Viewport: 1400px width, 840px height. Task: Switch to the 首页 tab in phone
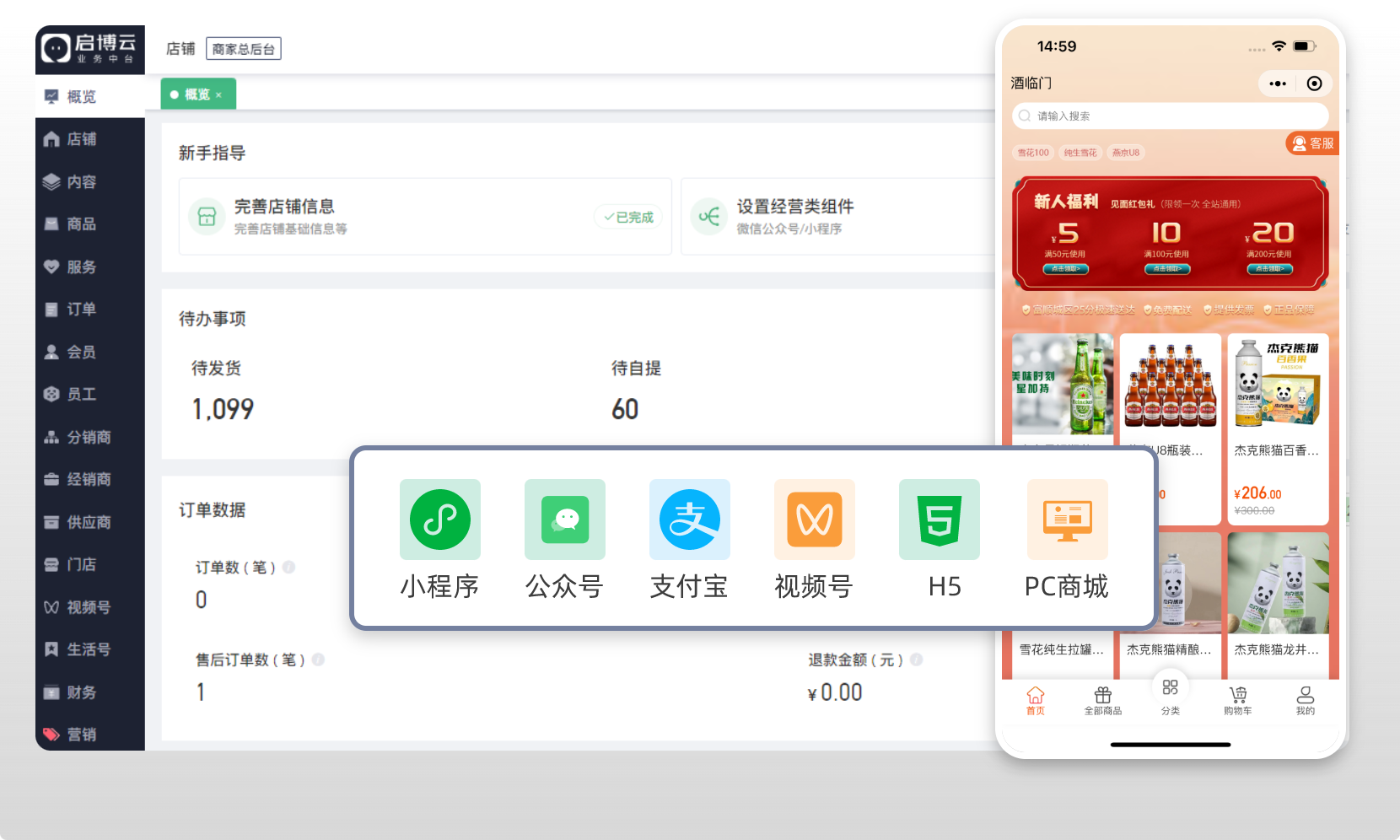pyautogui.click(x=1035, y=699)
